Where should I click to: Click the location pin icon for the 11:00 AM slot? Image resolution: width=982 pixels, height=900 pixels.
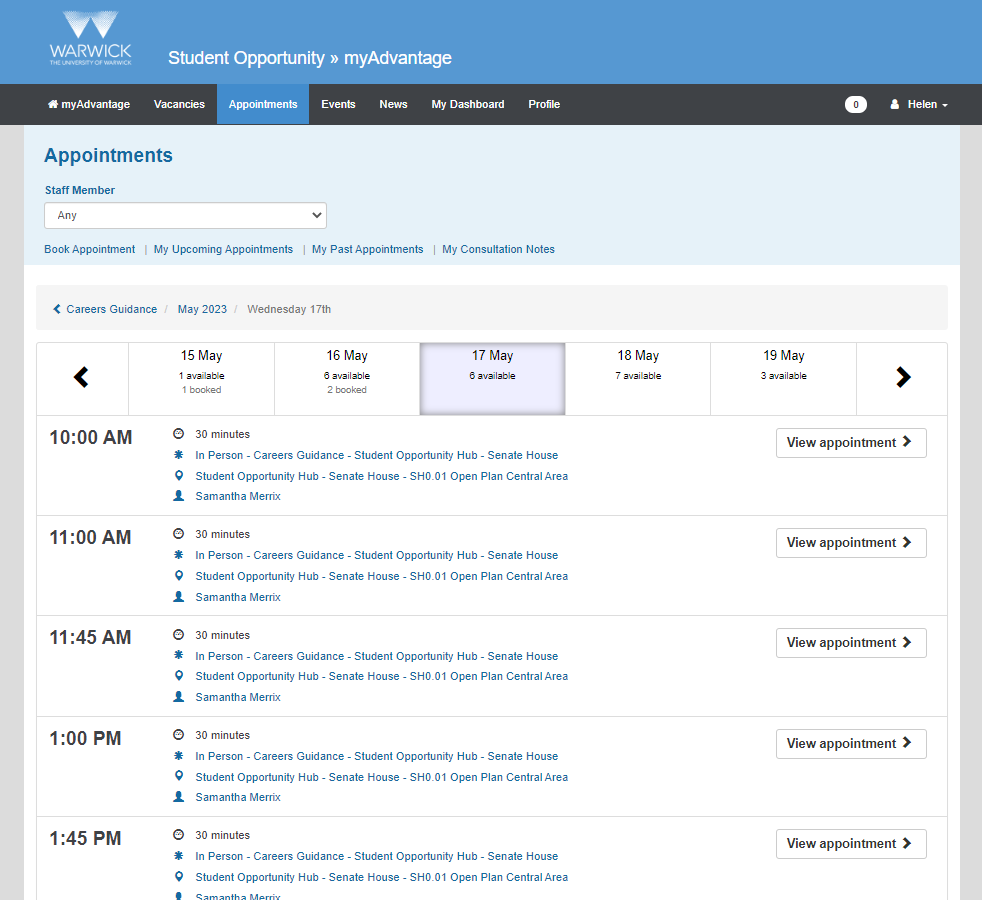[179, 576]
